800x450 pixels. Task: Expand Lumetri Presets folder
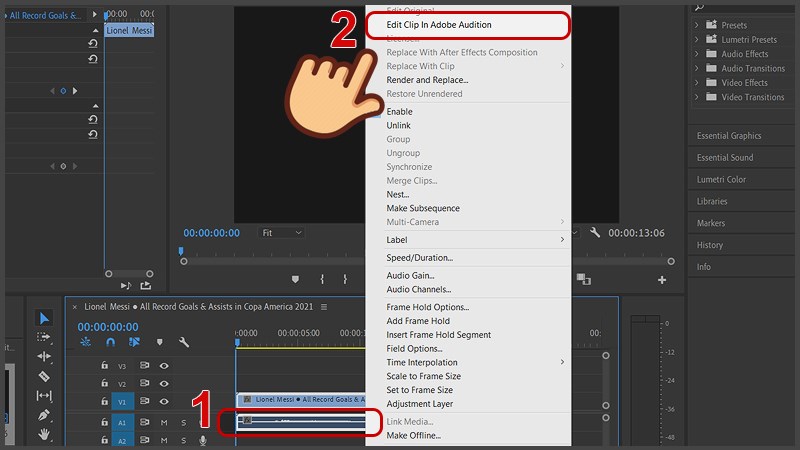coord(696,39)
